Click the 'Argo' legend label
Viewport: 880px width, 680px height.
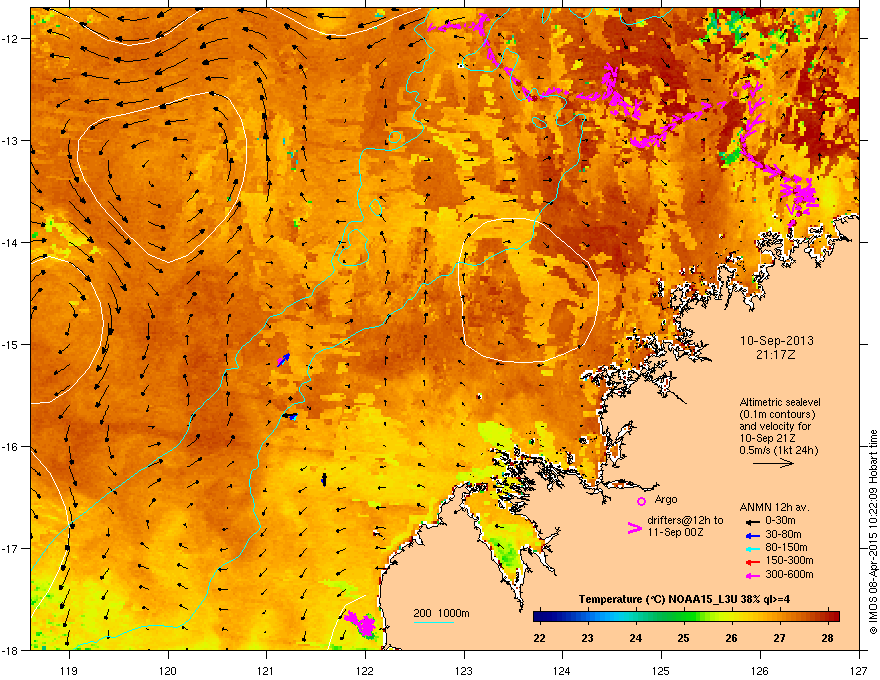click(x=666, y=499)
